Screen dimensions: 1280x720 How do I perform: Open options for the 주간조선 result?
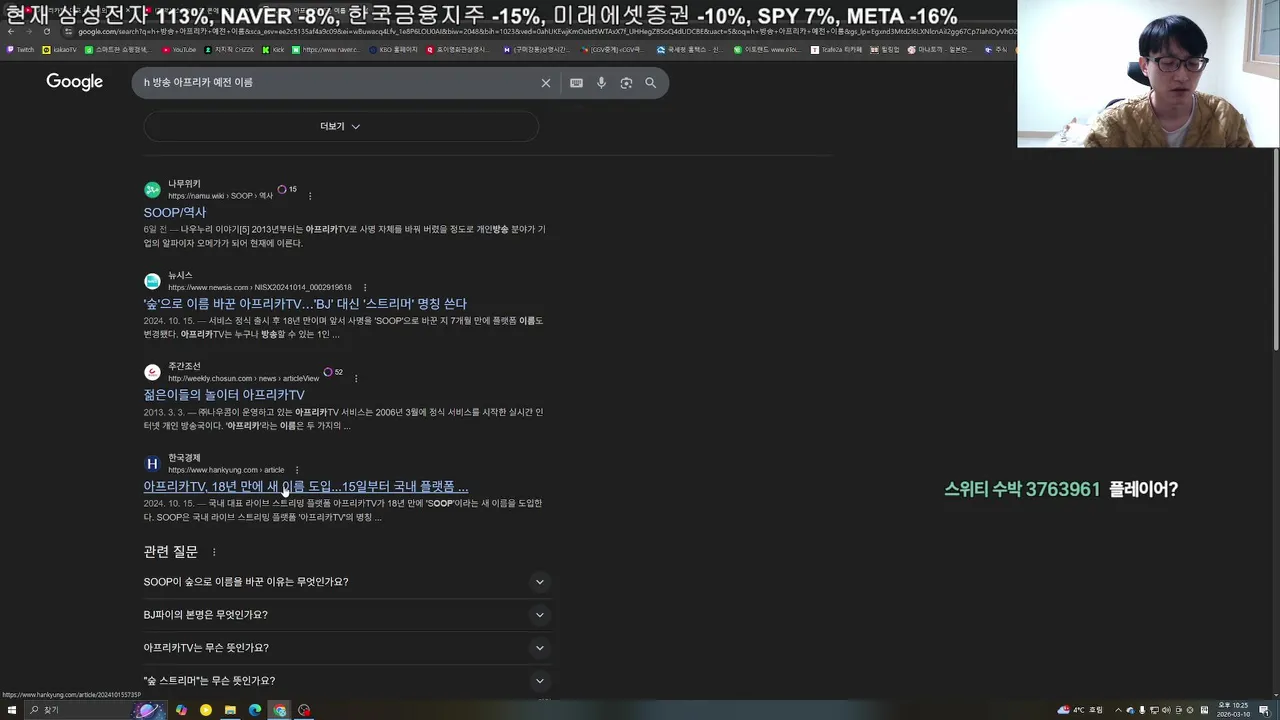pos(356,379)
